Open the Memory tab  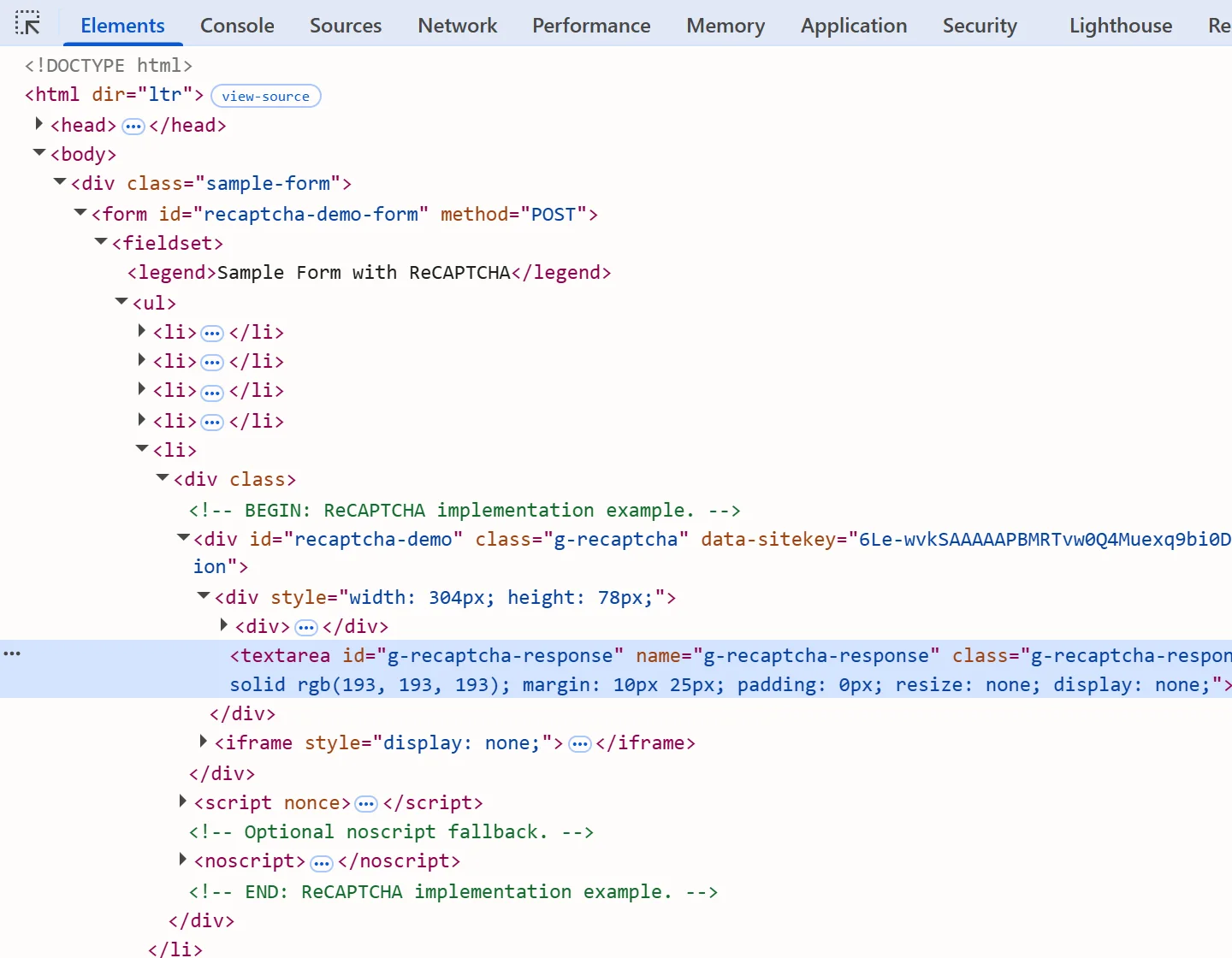click(x=726, y=26)
